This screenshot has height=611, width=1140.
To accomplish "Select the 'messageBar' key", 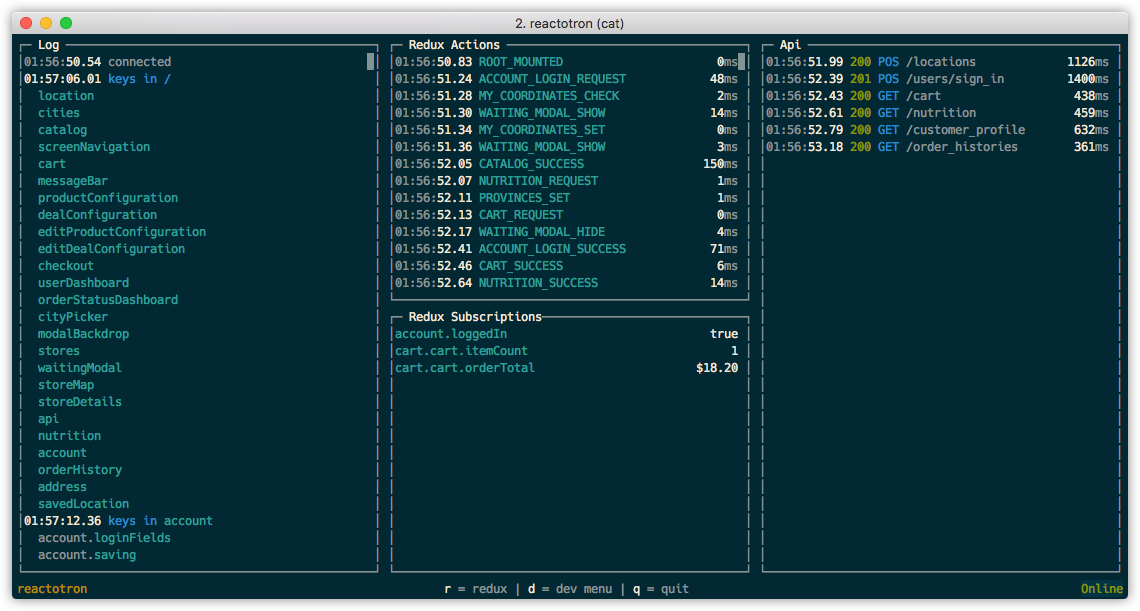I will coord(73,180).
